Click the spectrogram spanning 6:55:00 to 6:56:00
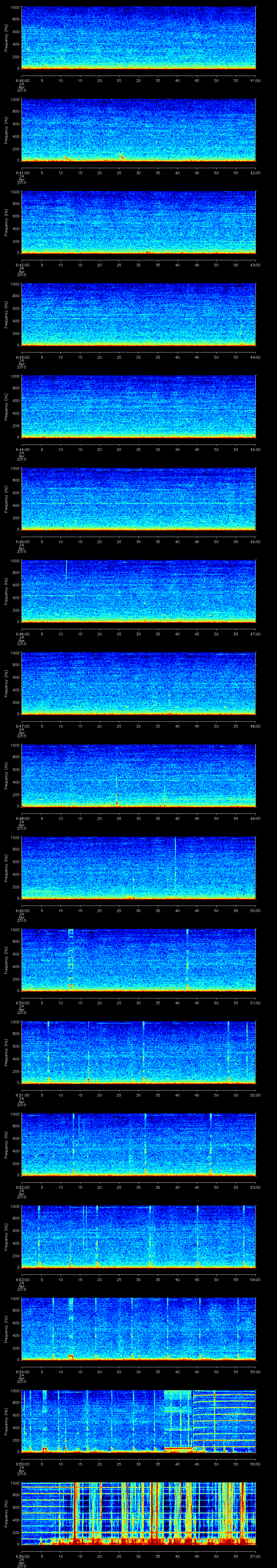 pyautogui.click(x=139, y=1421)
